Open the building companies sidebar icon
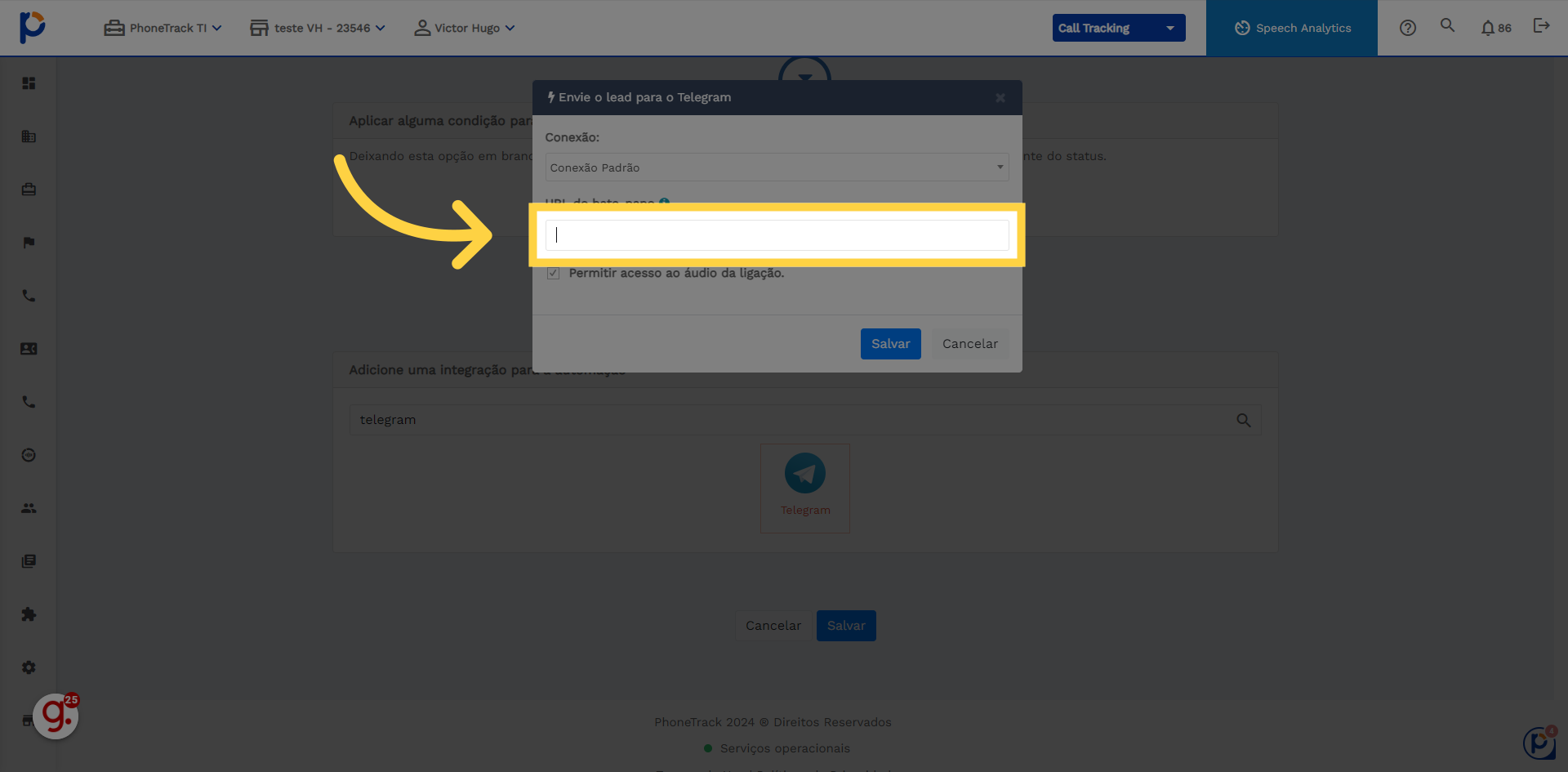This screenshot has height=772, width=1568. click(x=29, y=136)
